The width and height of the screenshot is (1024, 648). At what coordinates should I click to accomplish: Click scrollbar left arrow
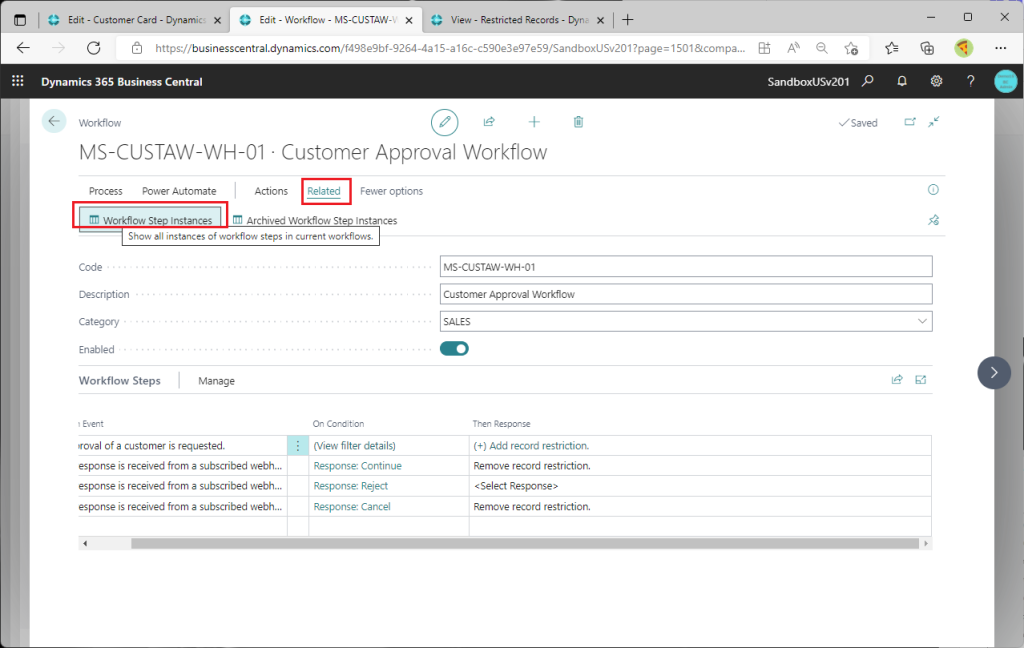click(85, 543)
